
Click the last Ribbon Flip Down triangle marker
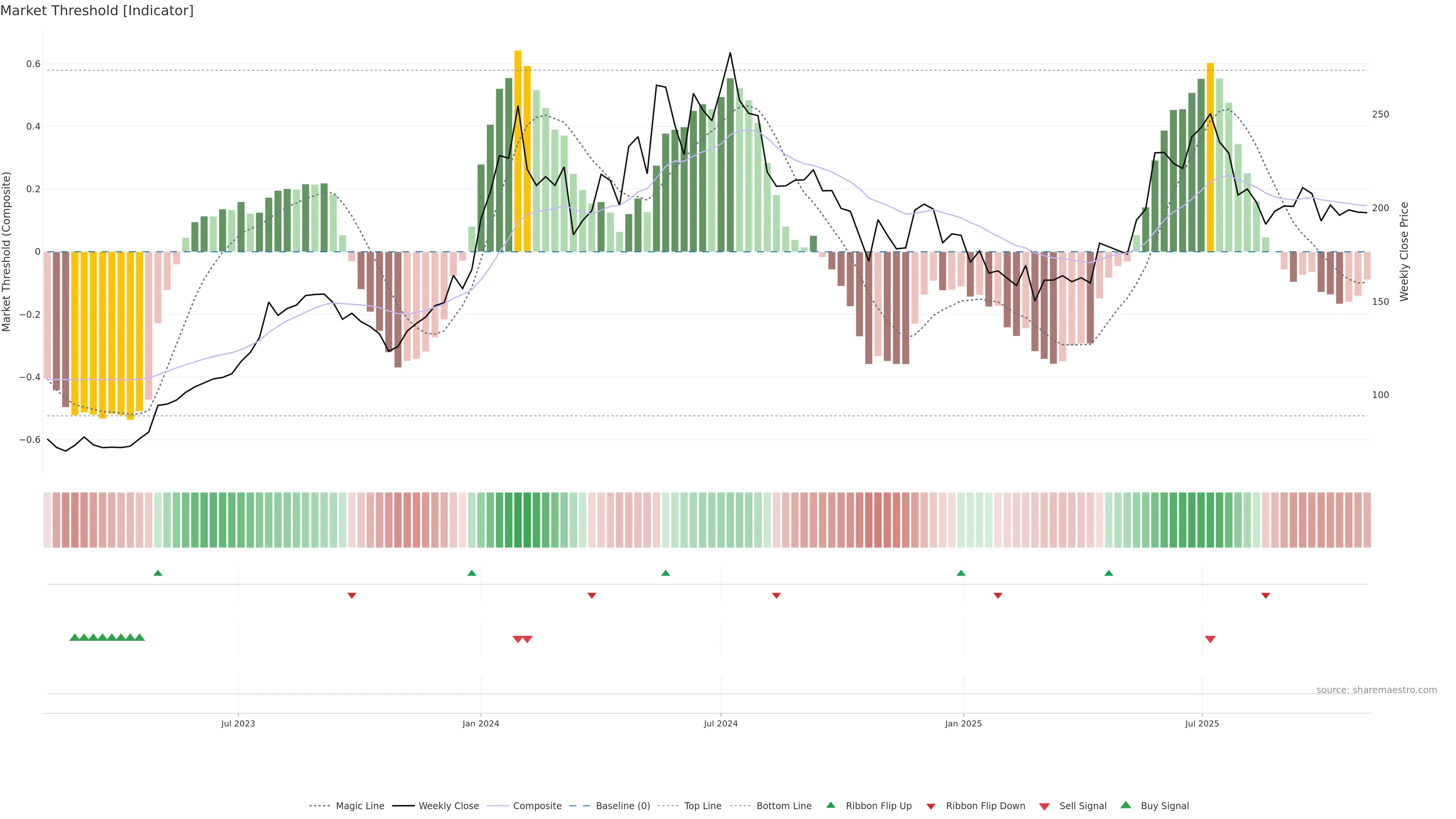tap(1266, 596)
